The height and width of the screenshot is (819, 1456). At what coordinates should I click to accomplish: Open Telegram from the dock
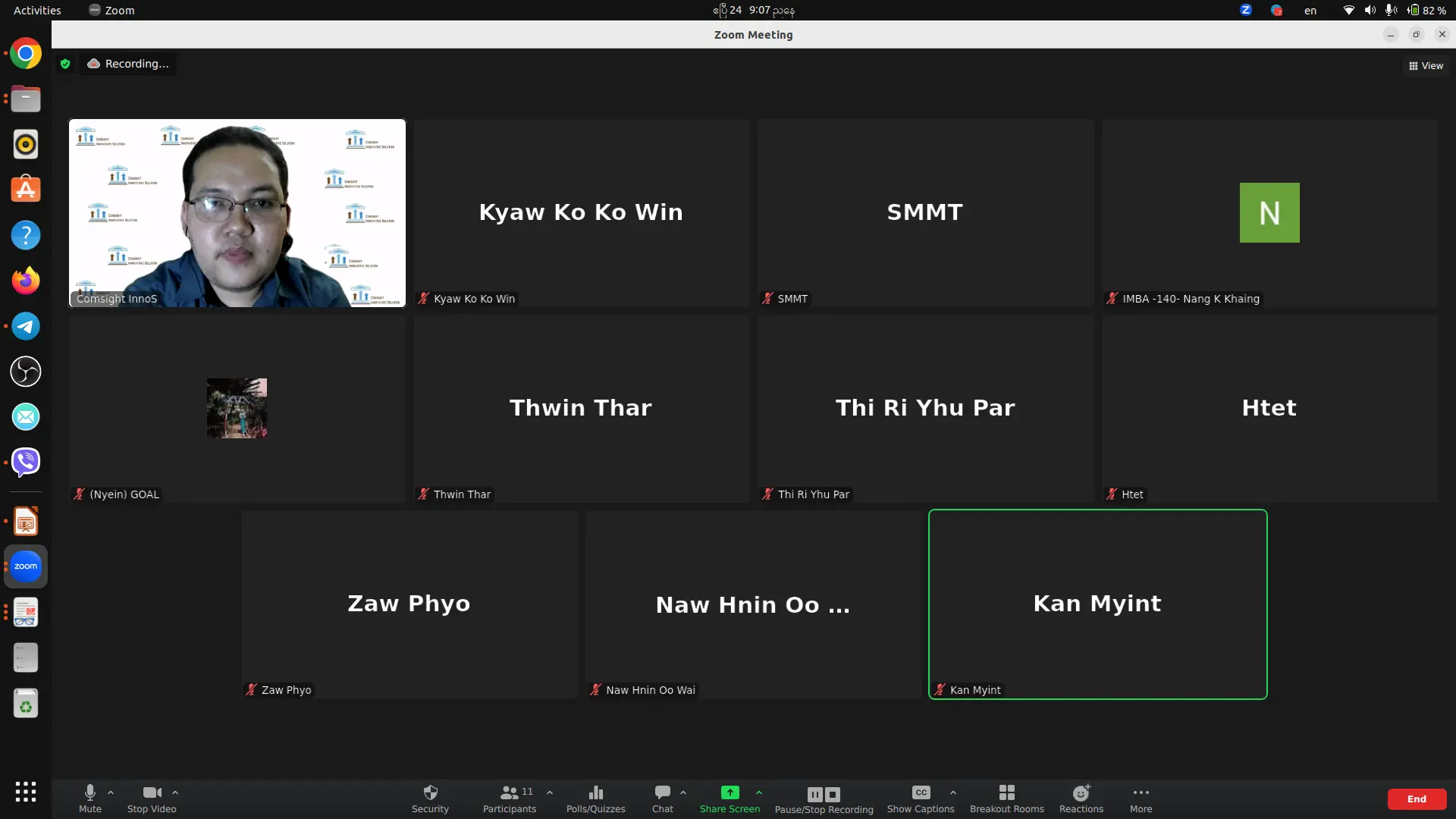point(26,326)
